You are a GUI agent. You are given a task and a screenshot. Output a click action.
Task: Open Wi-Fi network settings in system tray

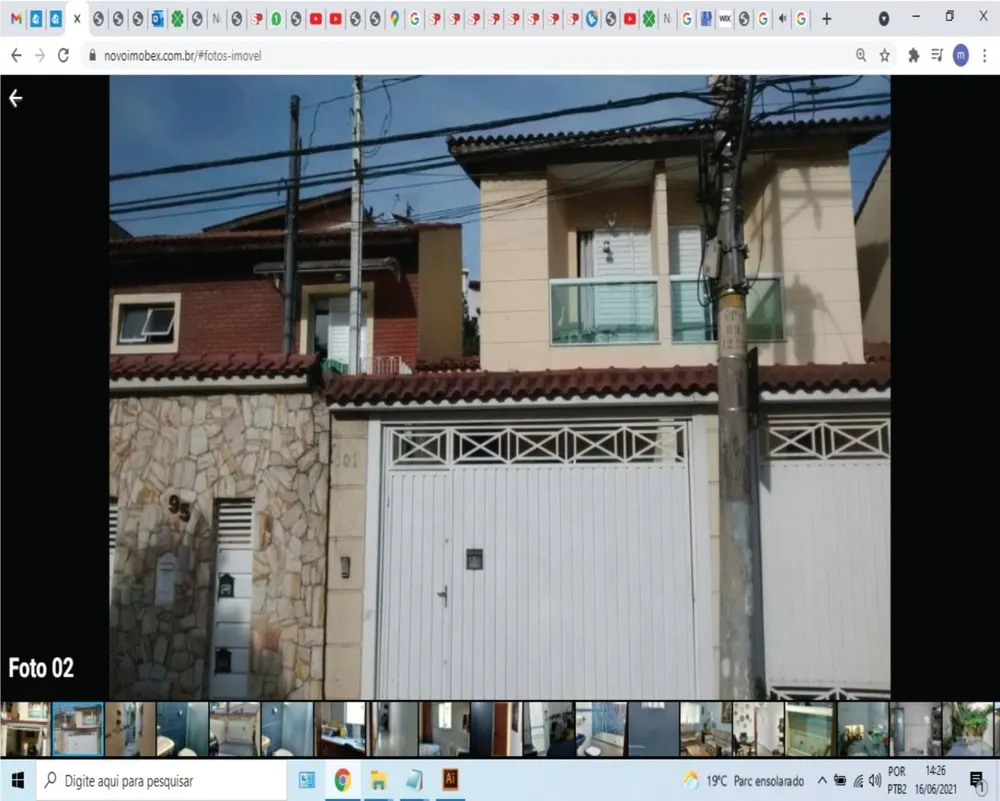click(858, 781)
